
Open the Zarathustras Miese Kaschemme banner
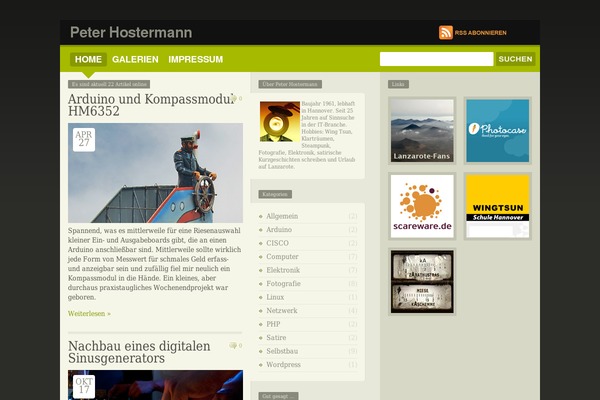pyautogui.click(x=422, y=282)
